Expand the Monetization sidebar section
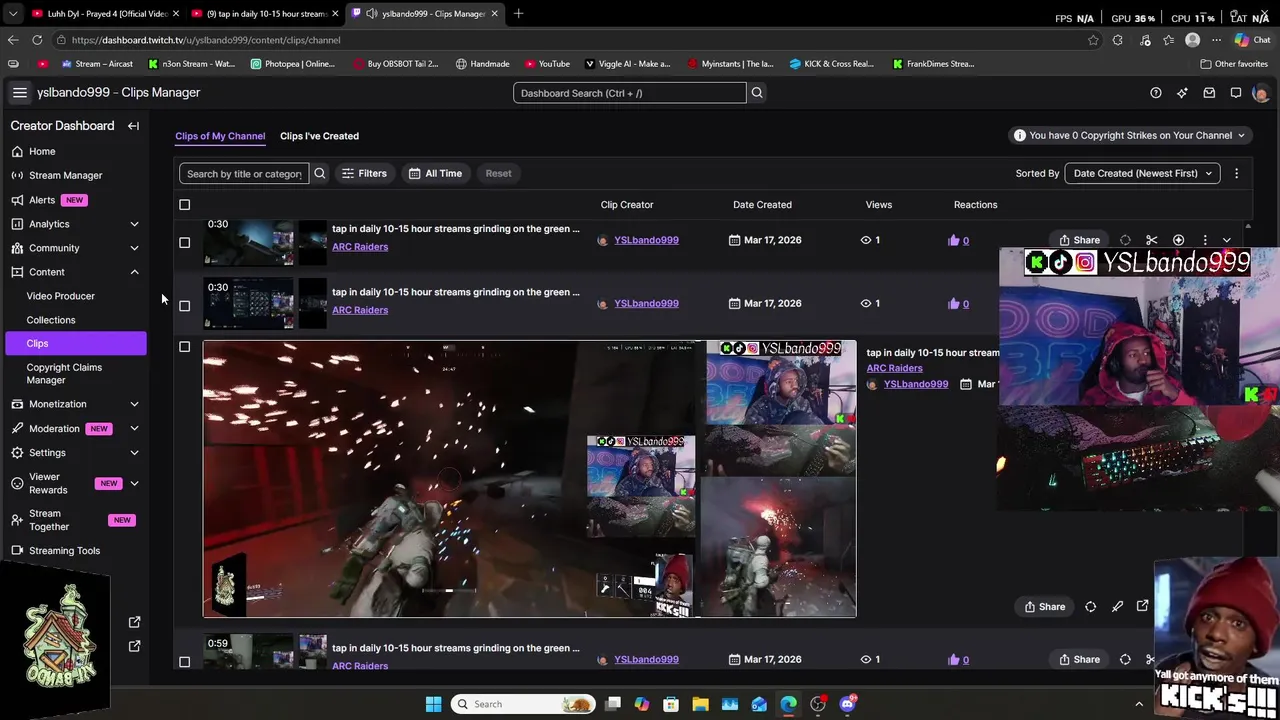 tap(134, 404)
